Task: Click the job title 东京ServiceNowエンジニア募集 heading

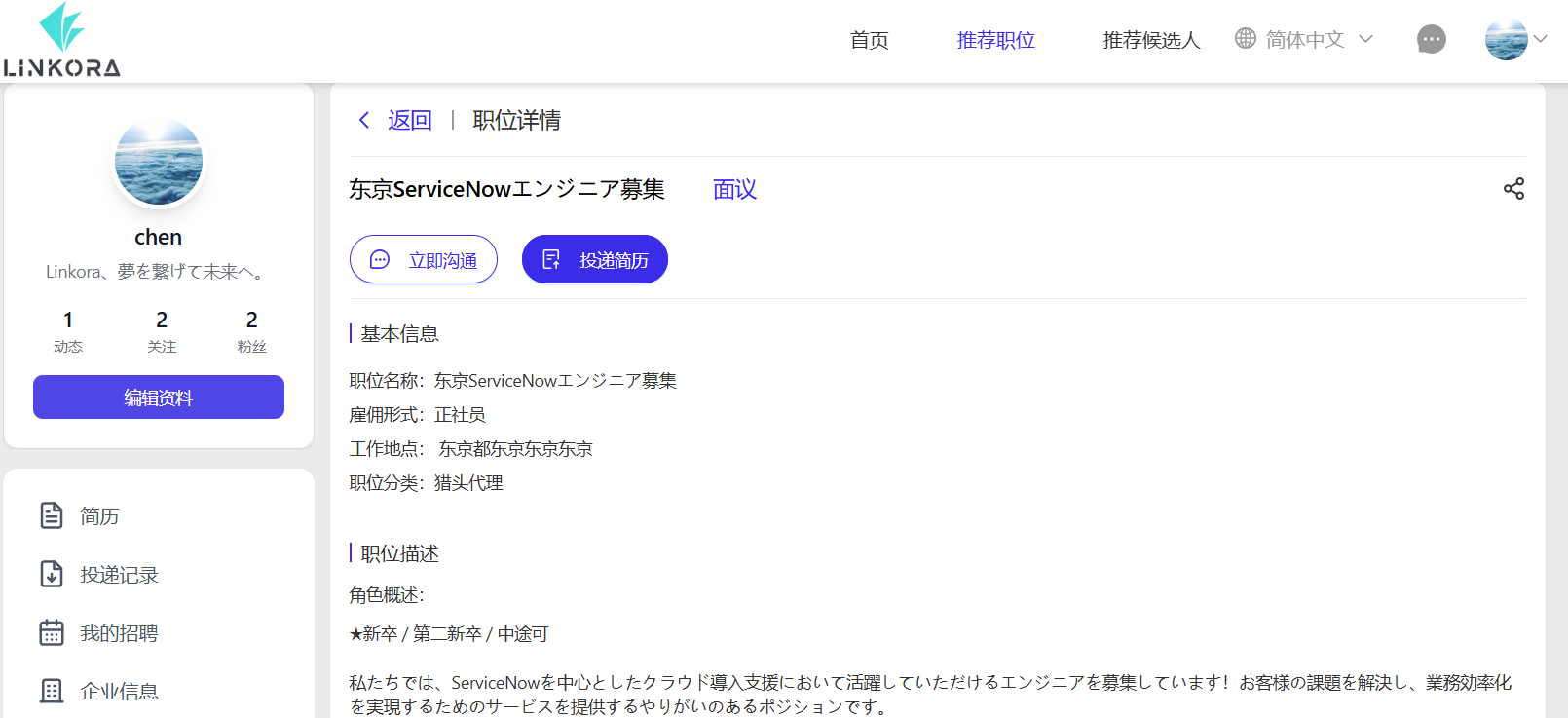Action: click(506, 189)
